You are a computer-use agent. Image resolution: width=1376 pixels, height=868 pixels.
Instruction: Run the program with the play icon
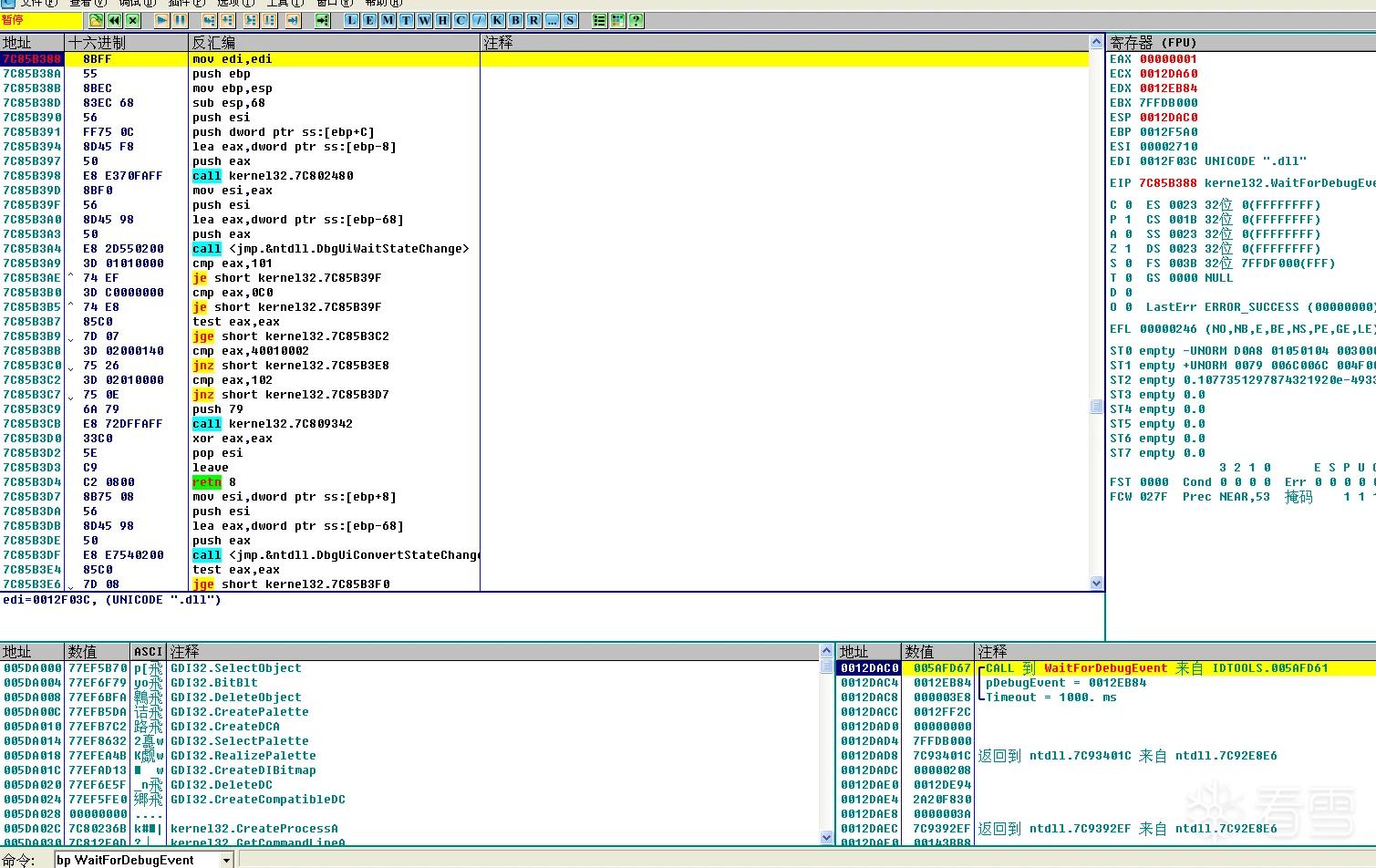coord(162,20)
